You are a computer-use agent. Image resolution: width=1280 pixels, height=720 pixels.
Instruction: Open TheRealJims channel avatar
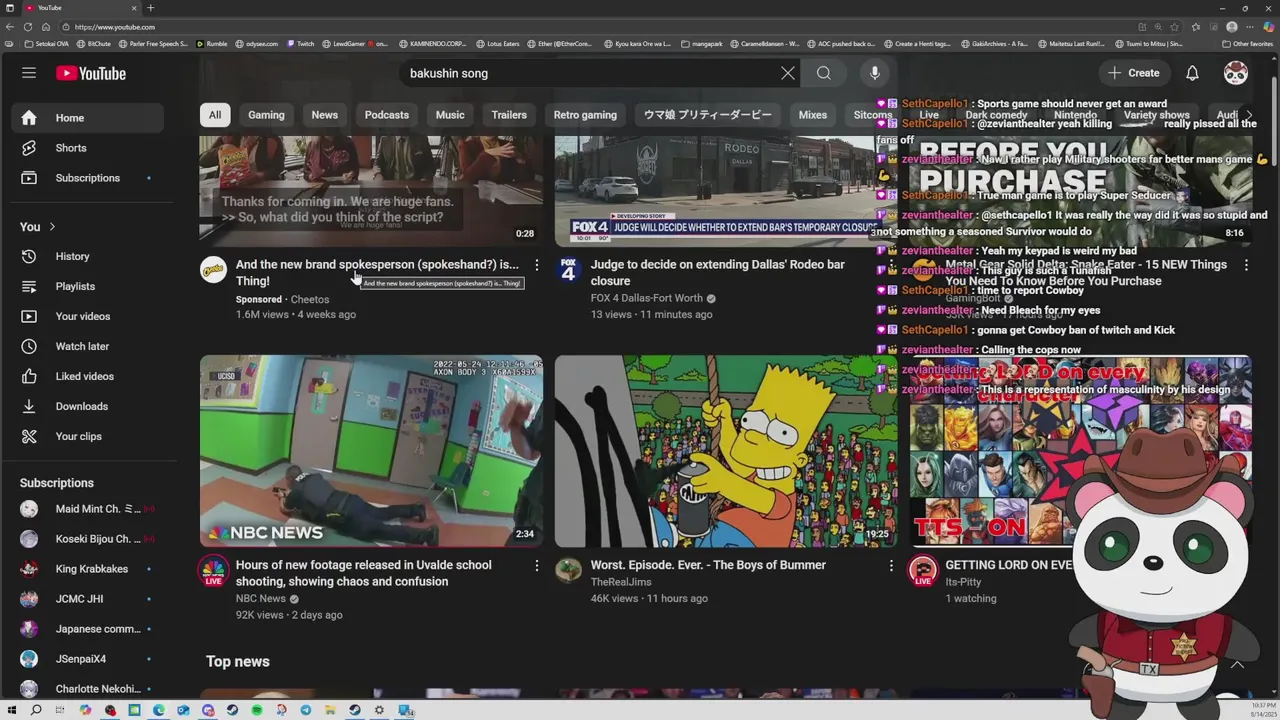coord(568,570)
